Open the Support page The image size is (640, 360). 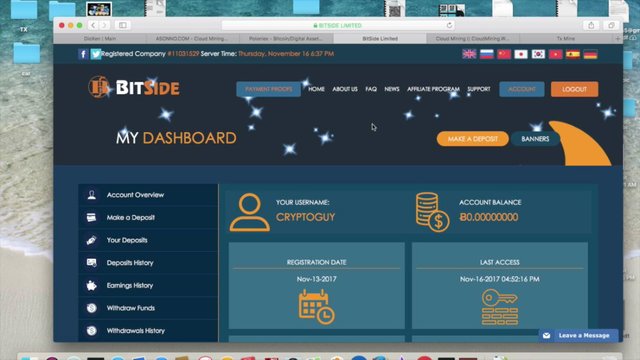(x=479, y=89)
